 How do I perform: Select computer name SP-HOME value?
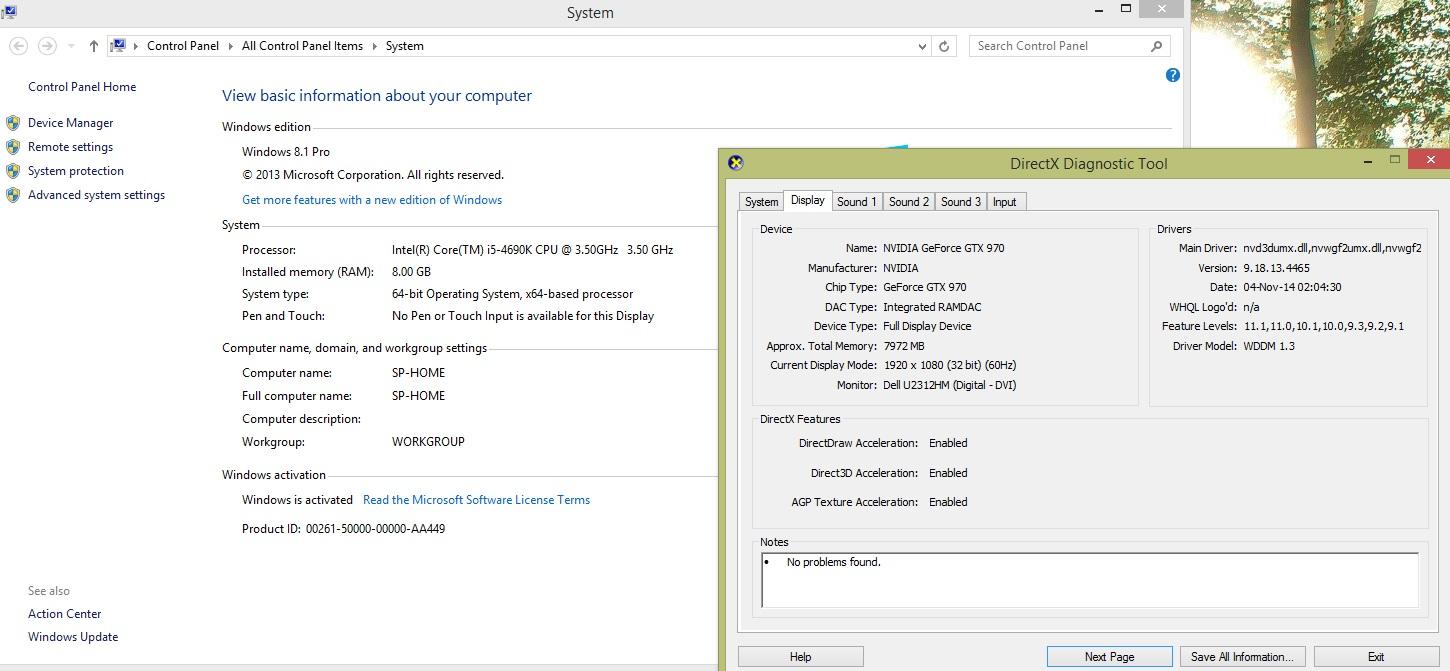(418, 373)
